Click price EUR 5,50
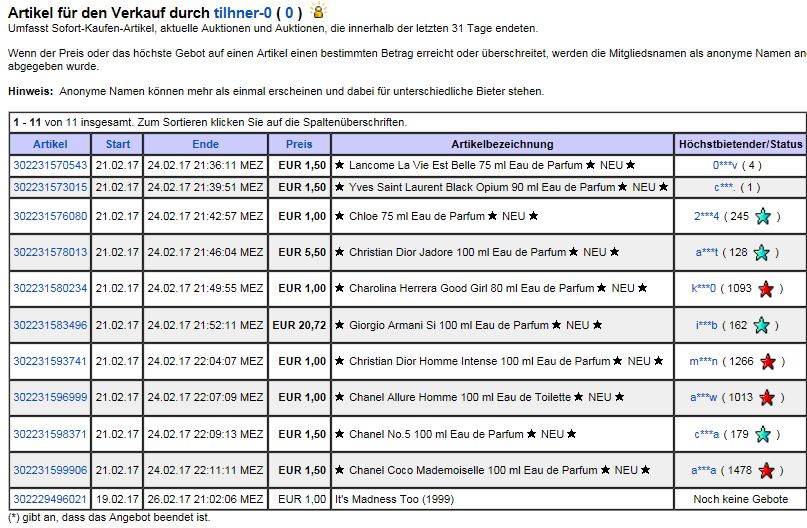The image size is (807, 528). 302,252
